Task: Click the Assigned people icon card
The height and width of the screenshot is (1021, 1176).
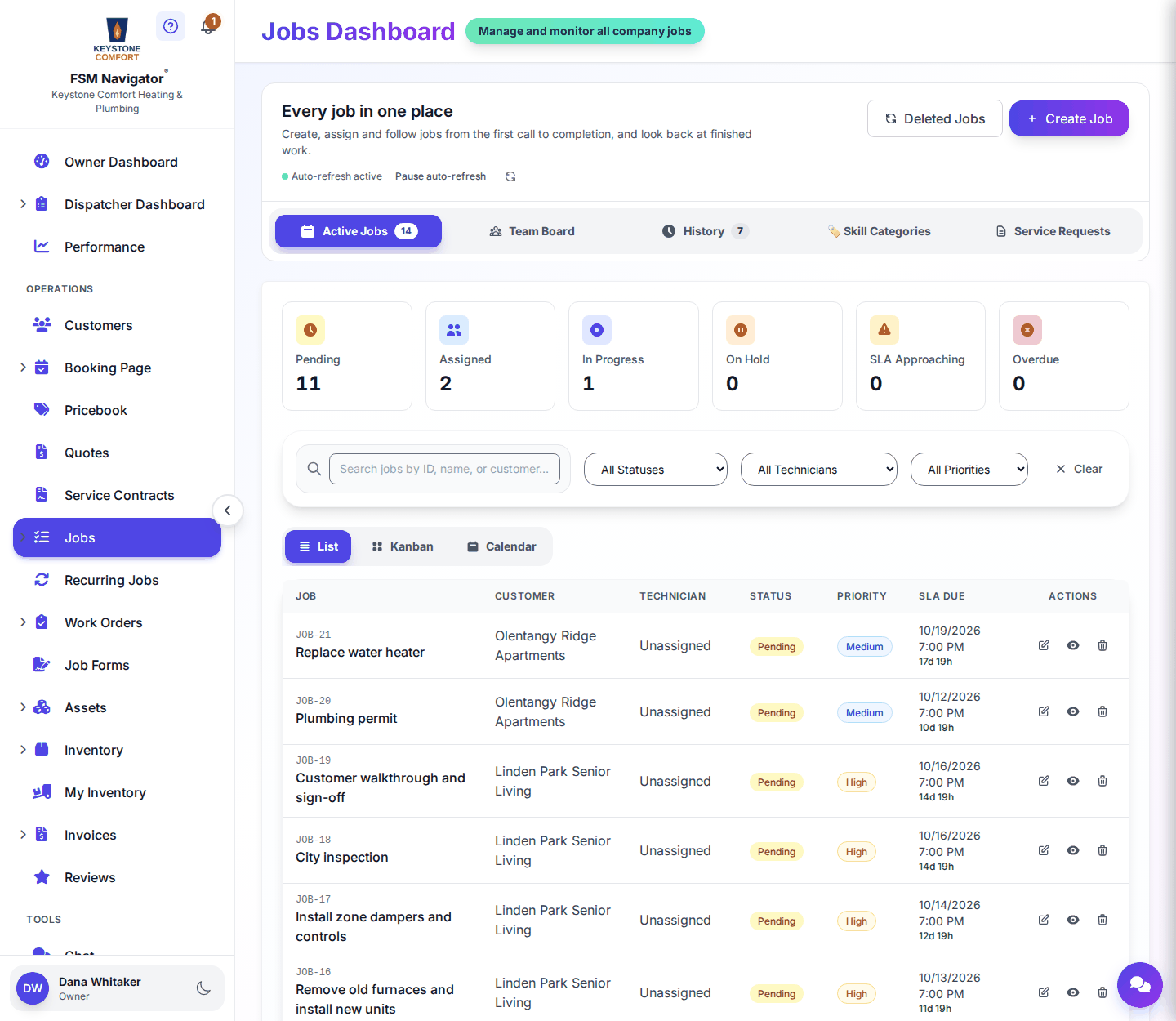Action: coord(454,330)
